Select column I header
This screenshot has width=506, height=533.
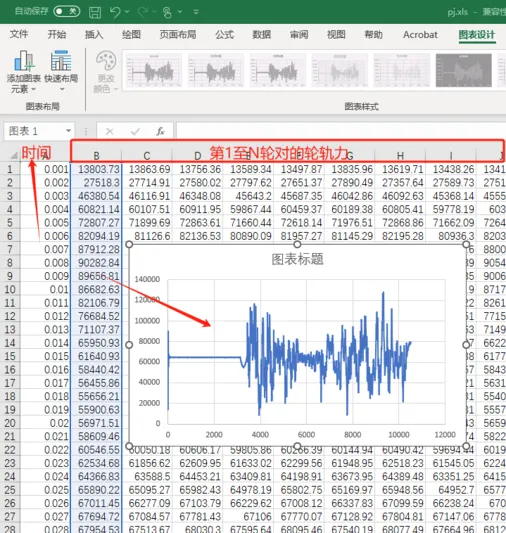tap(451, 156)
